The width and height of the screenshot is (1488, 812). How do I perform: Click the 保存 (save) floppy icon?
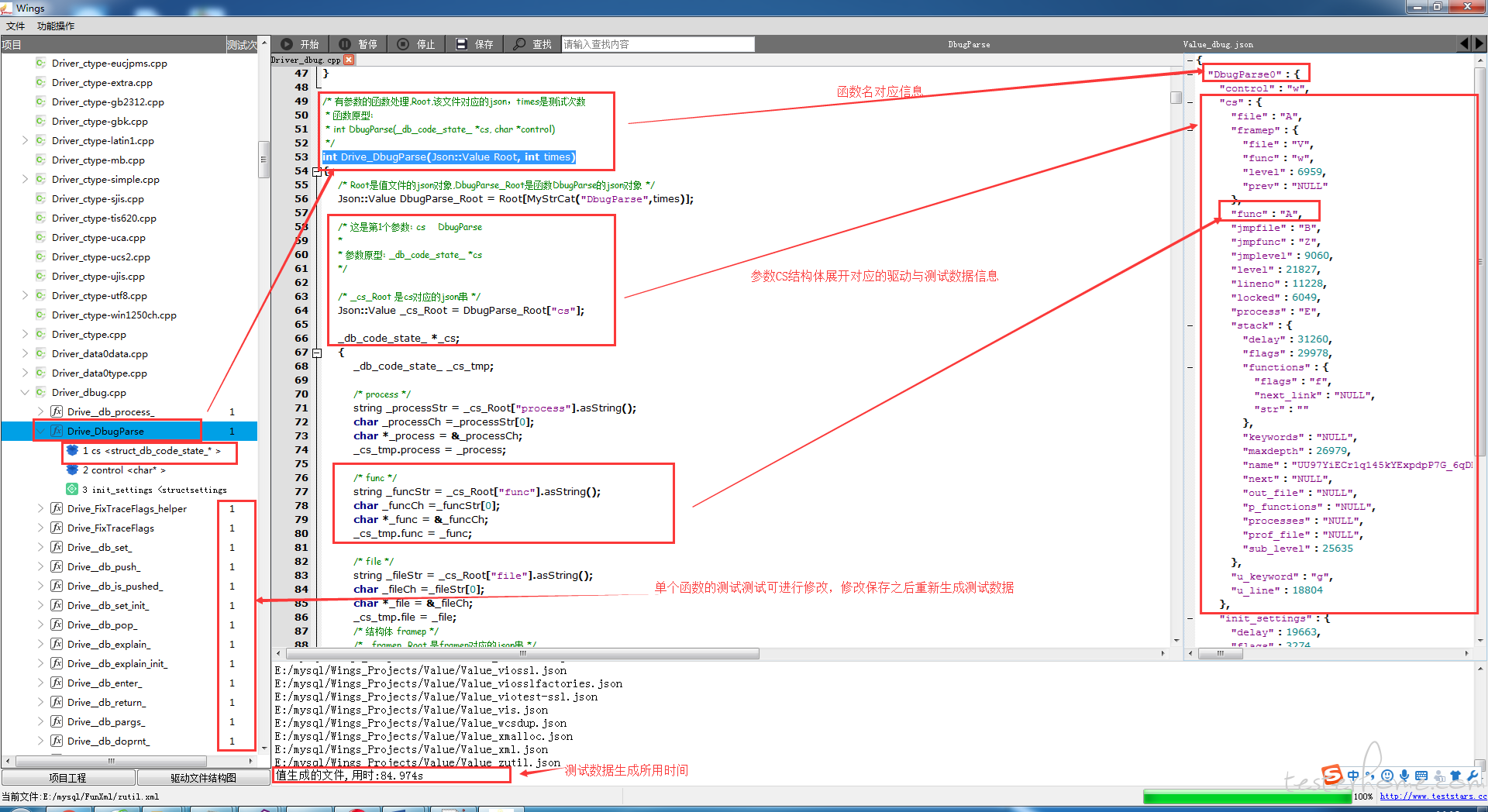click(x=461, y=44)
